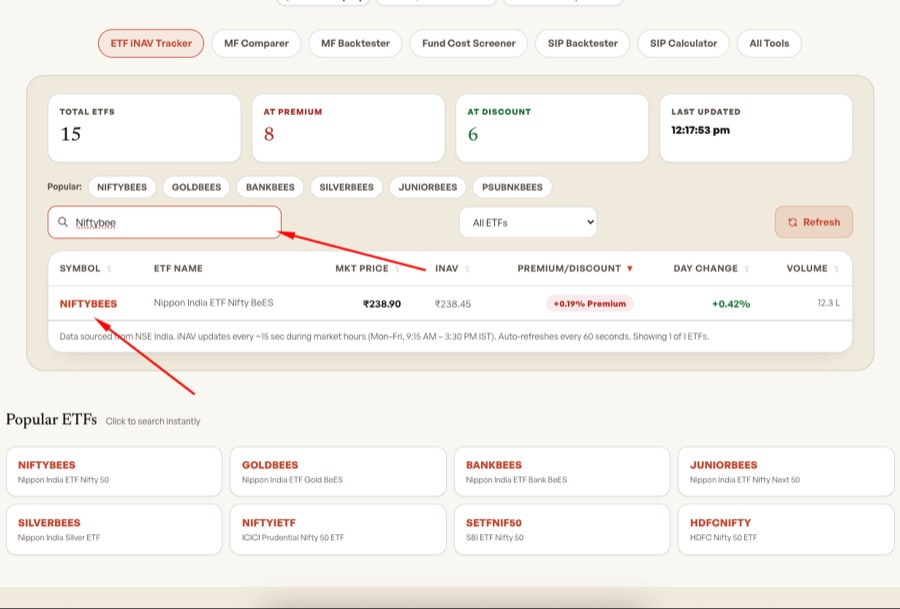Pick the SILVERBEES popular chip
The width and height of the screenshot is (900, 609).
[346, 187]
